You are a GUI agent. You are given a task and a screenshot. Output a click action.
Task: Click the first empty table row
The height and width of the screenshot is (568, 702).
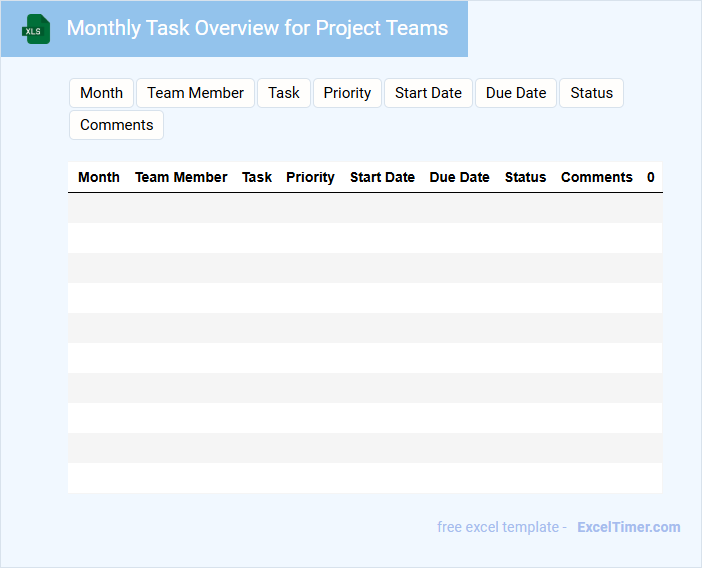coord(365,208)
